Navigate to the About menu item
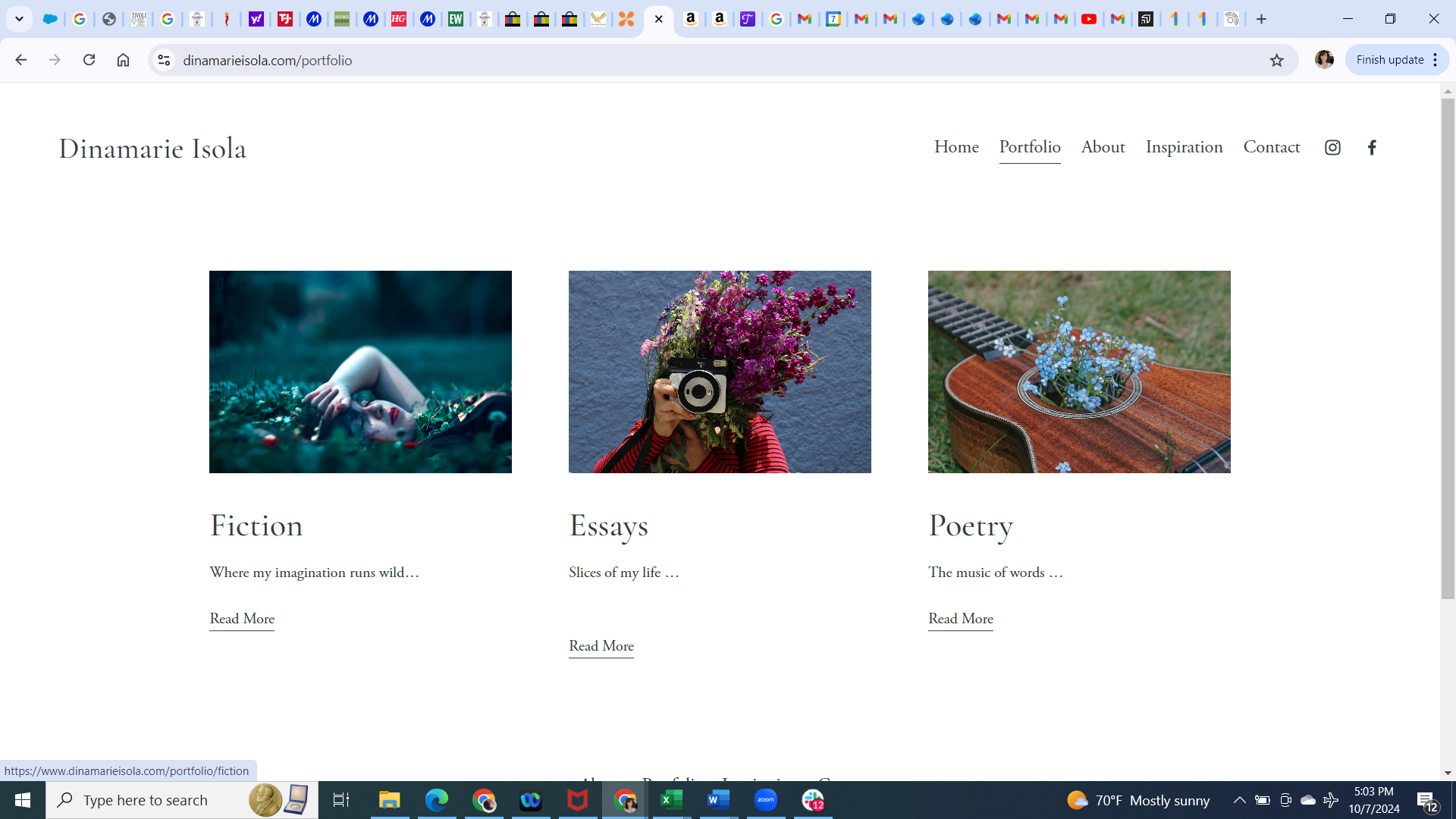The image size is (1456, 819). 1103,147
